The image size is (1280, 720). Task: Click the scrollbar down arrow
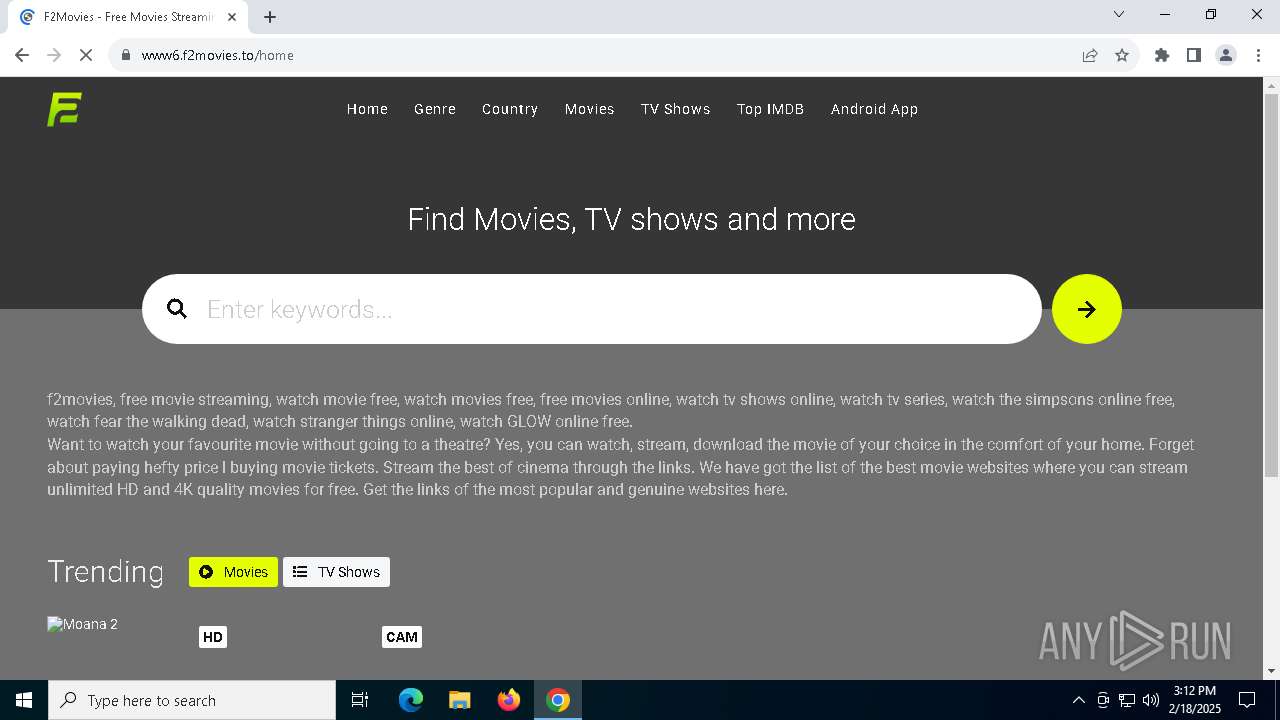click(x=1271, y=671)
